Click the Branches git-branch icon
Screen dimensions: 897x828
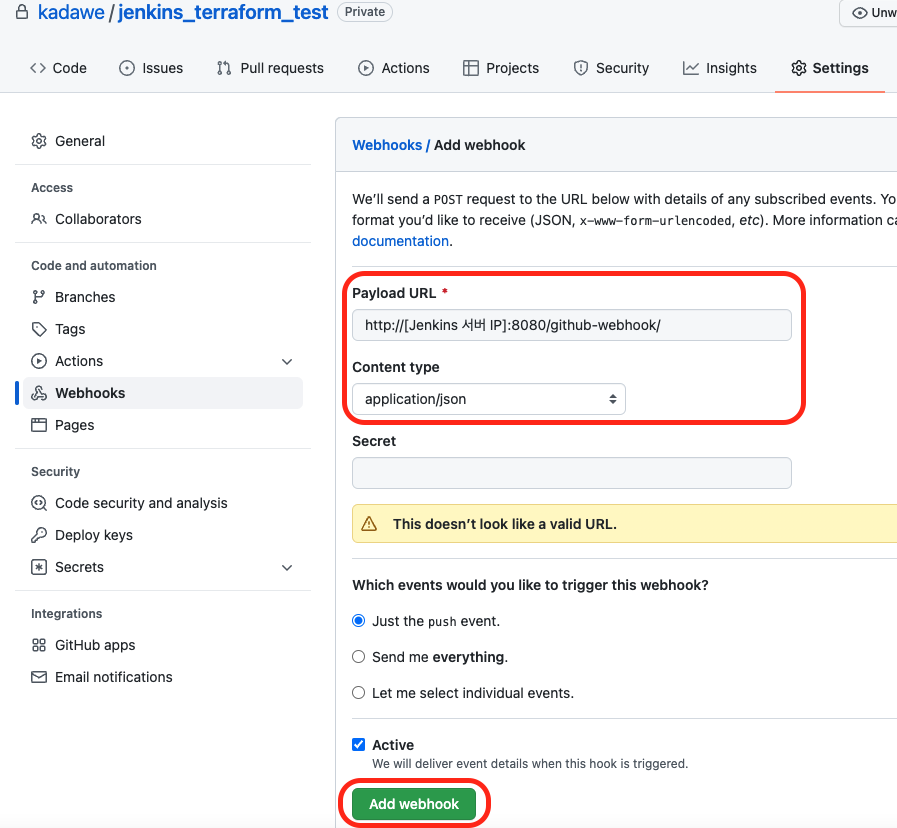pyautogui.click(x=38, y=297)
